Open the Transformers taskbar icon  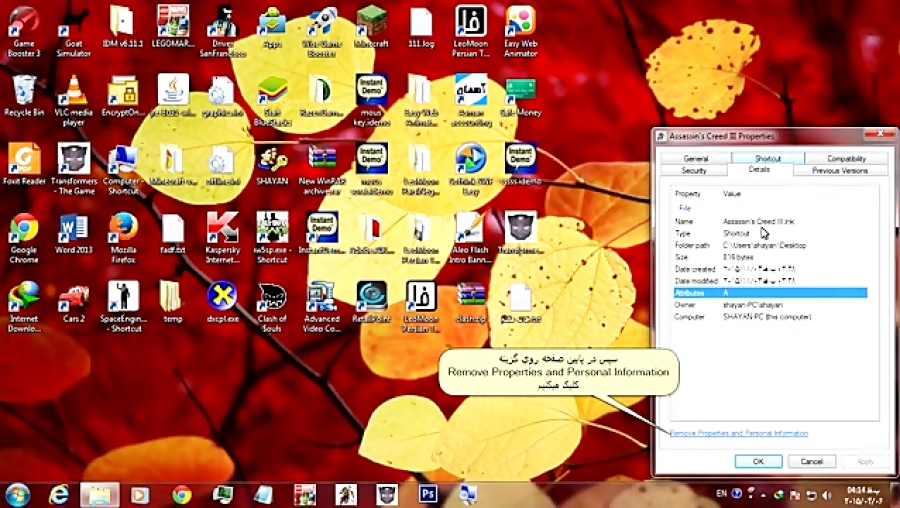[x=387, y=494]
